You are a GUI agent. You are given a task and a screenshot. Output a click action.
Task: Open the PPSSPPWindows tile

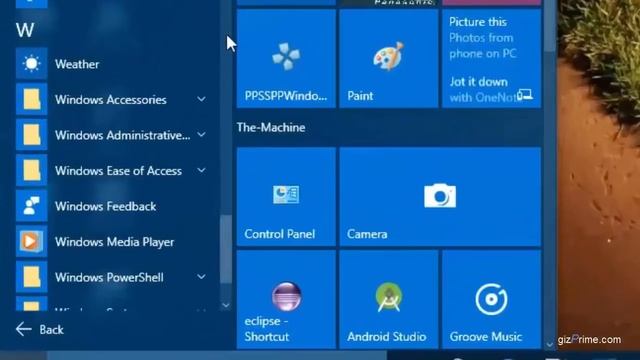pos(286,59)
